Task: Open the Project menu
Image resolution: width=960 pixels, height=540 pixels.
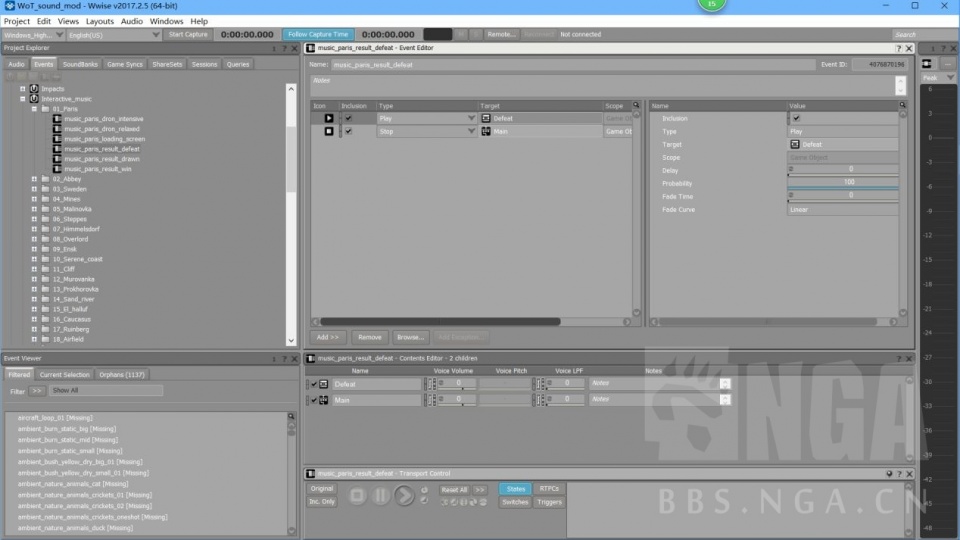Action: click(x=17, y=21)
